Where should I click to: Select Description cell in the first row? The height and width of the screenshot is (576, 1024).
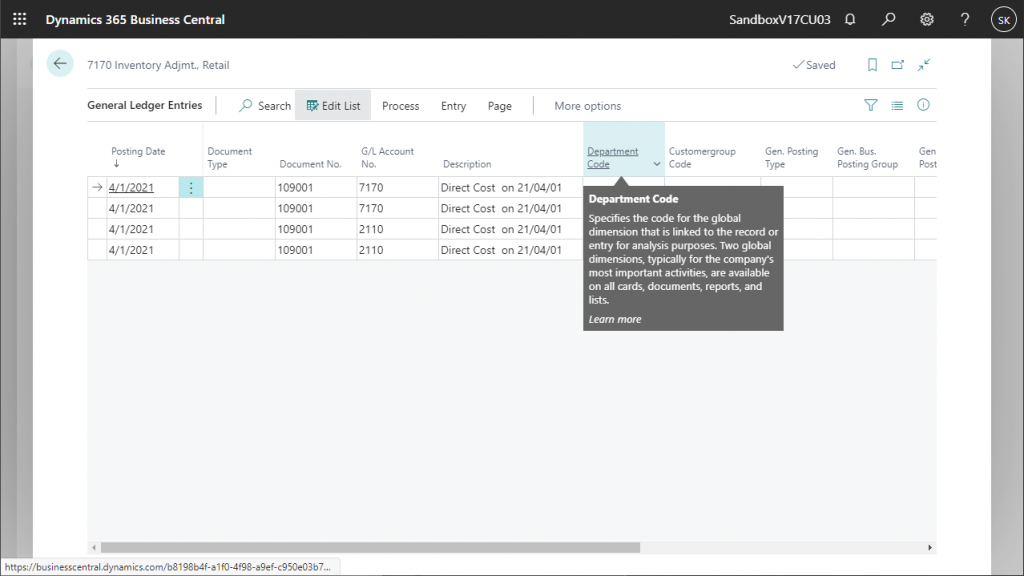[x=511, y=187]
